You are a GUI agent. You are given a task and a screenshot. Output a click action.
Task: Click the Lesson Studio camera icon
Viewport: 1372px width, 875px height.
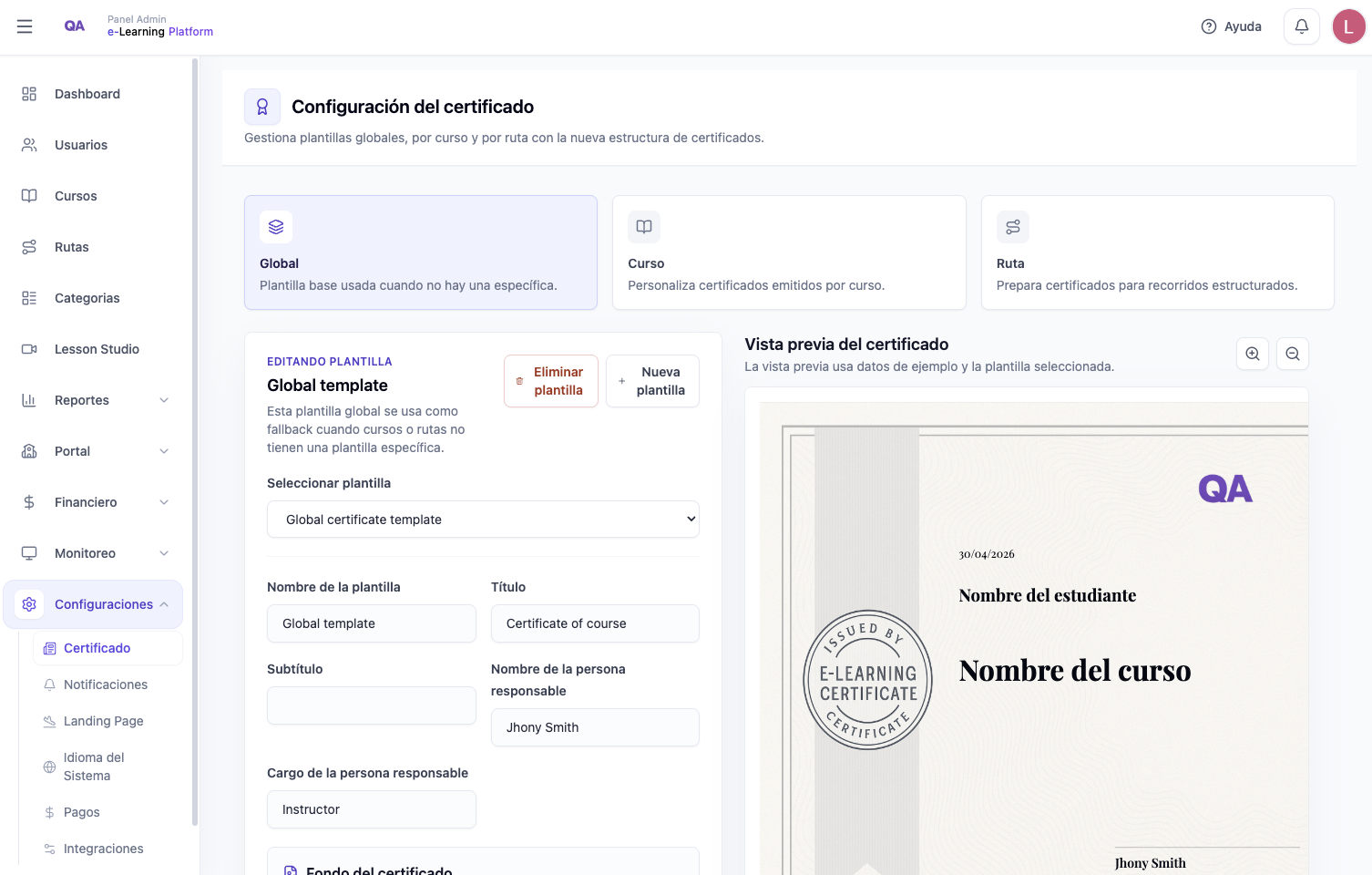(x=29, y=349)
